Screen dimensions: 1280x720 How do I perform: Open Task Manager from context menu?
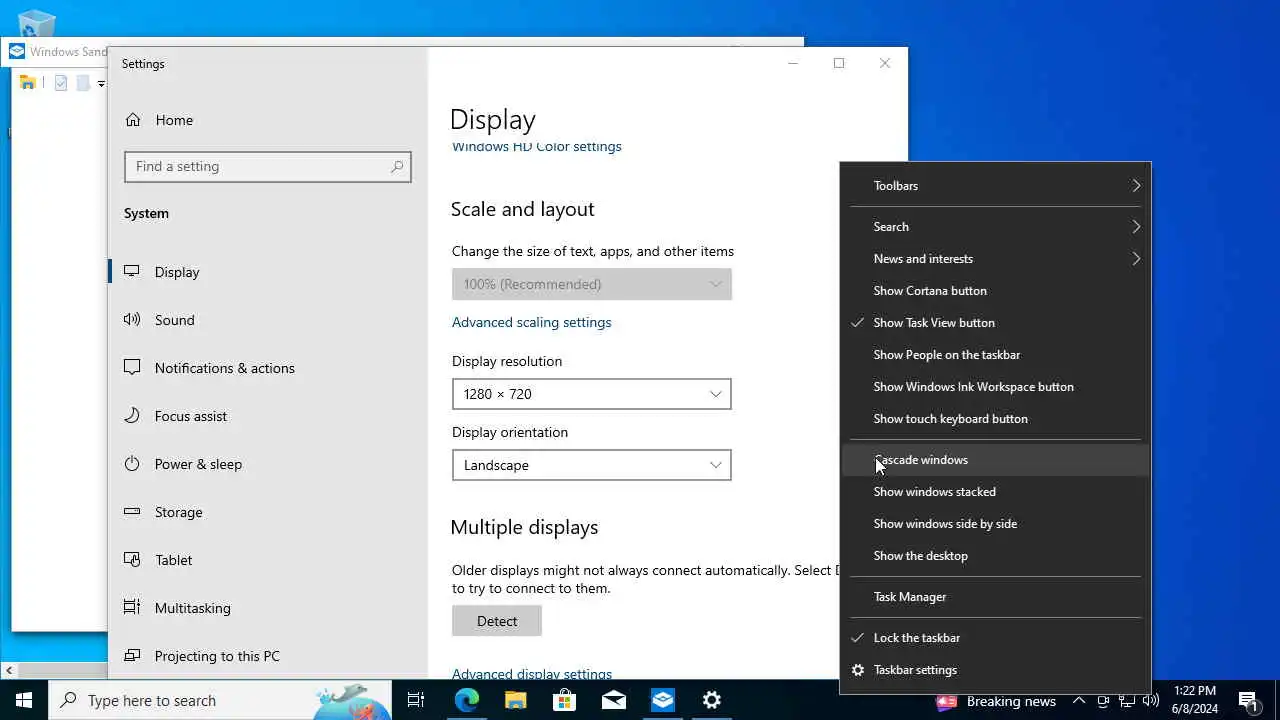click(x=995, y=597)
